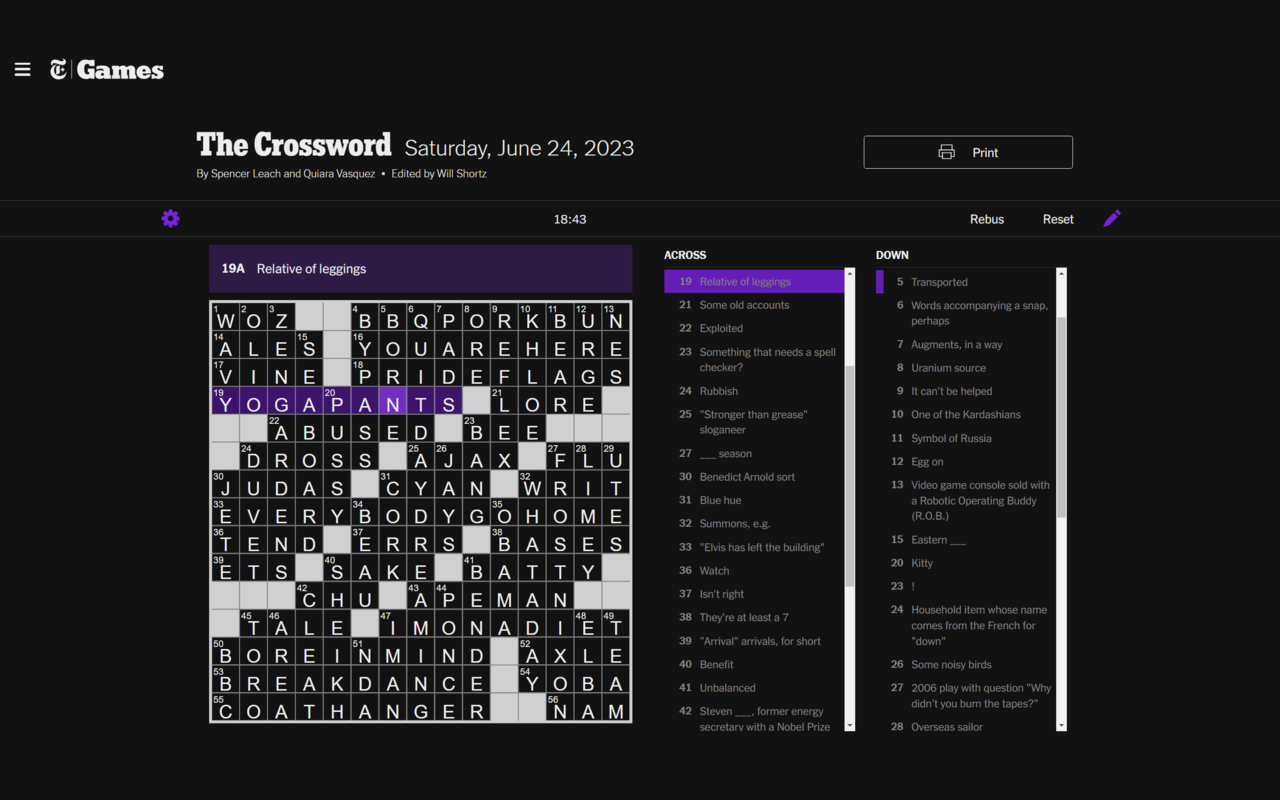This screenshot has width=1280, height=800.
Task: Select Across clue 41 Unbalanced
Action: coord(754,688)
